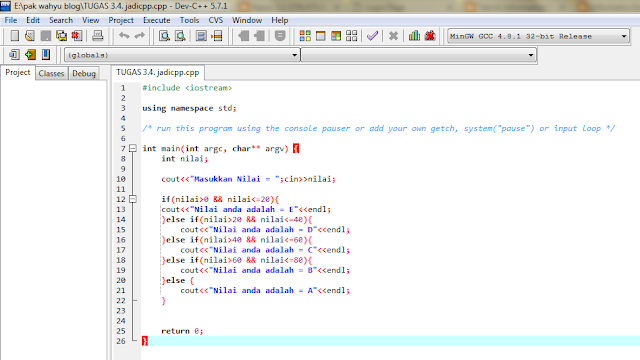Open the Window menu
The image size is (640, 360).
247,20
